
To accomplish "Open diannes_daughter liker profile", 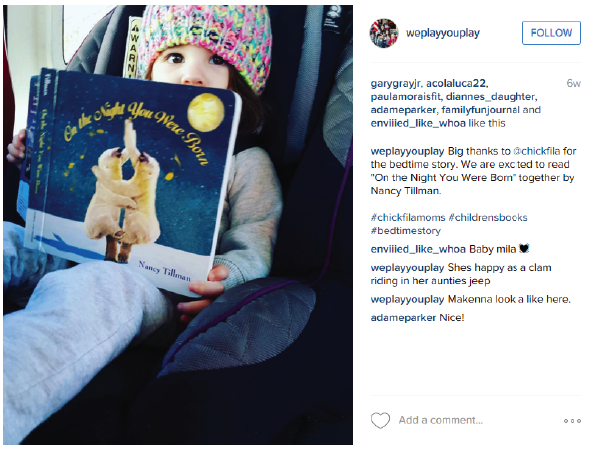I will (x=491, y=97).
